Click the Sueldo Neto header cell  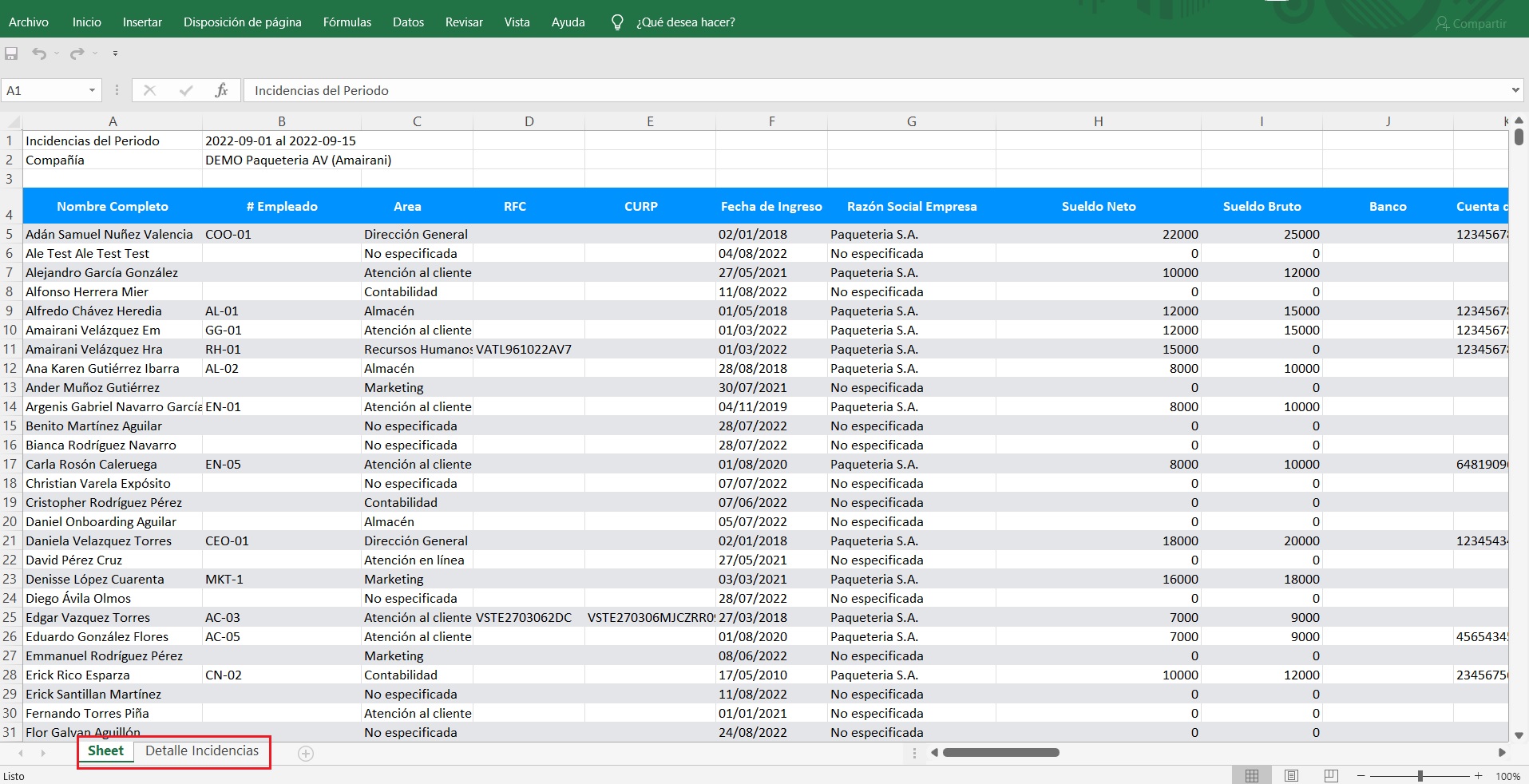coord(1099,207)
